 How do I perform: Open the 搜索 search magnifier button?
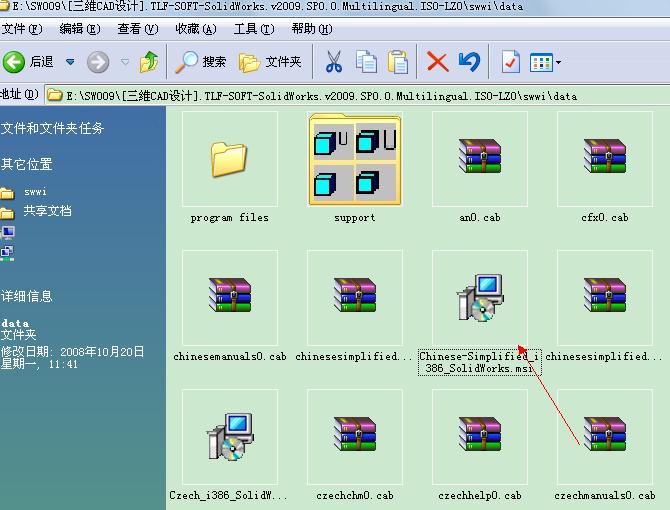click(200, 62)
